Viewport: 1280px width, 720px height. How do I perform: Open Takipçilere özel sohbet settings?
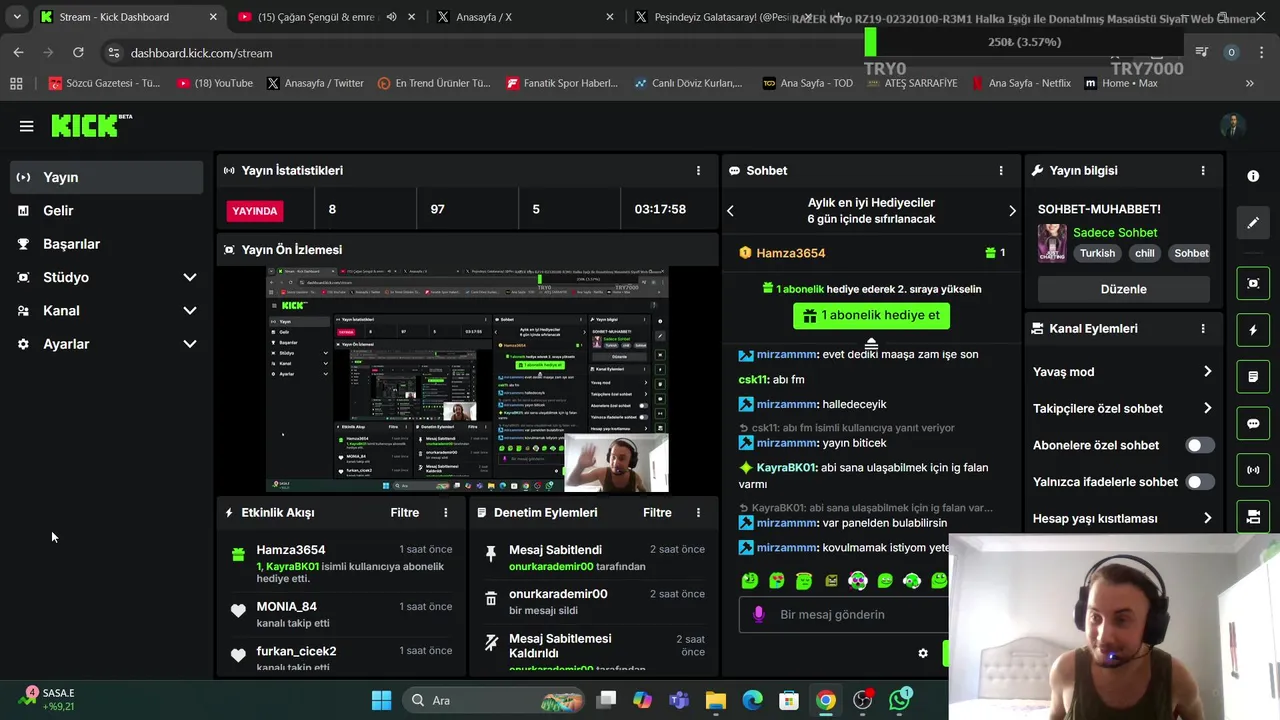coord(1122,408)
